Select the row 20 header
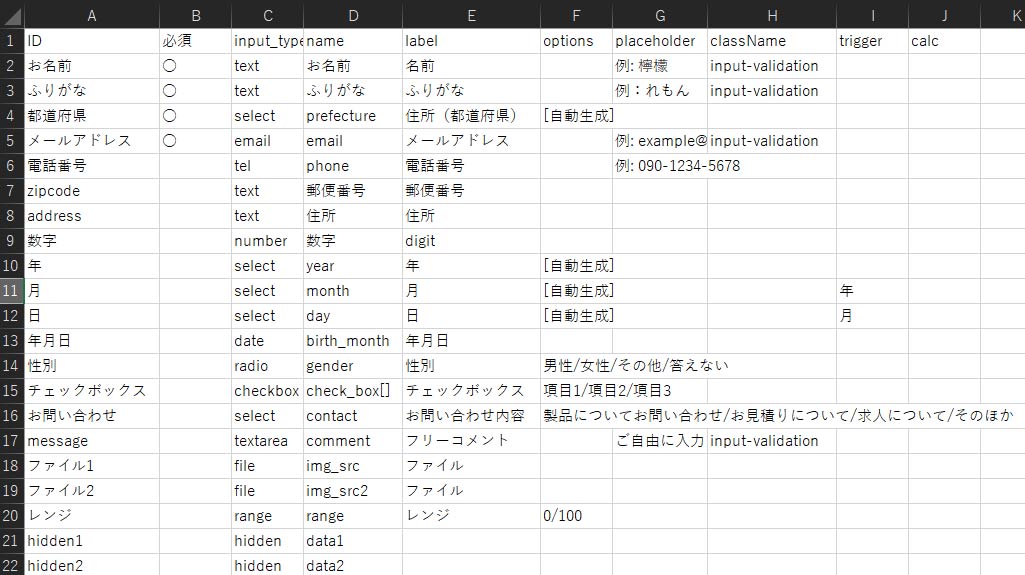Viewport: 1025px width, 575px height. (x=11, y=516)
